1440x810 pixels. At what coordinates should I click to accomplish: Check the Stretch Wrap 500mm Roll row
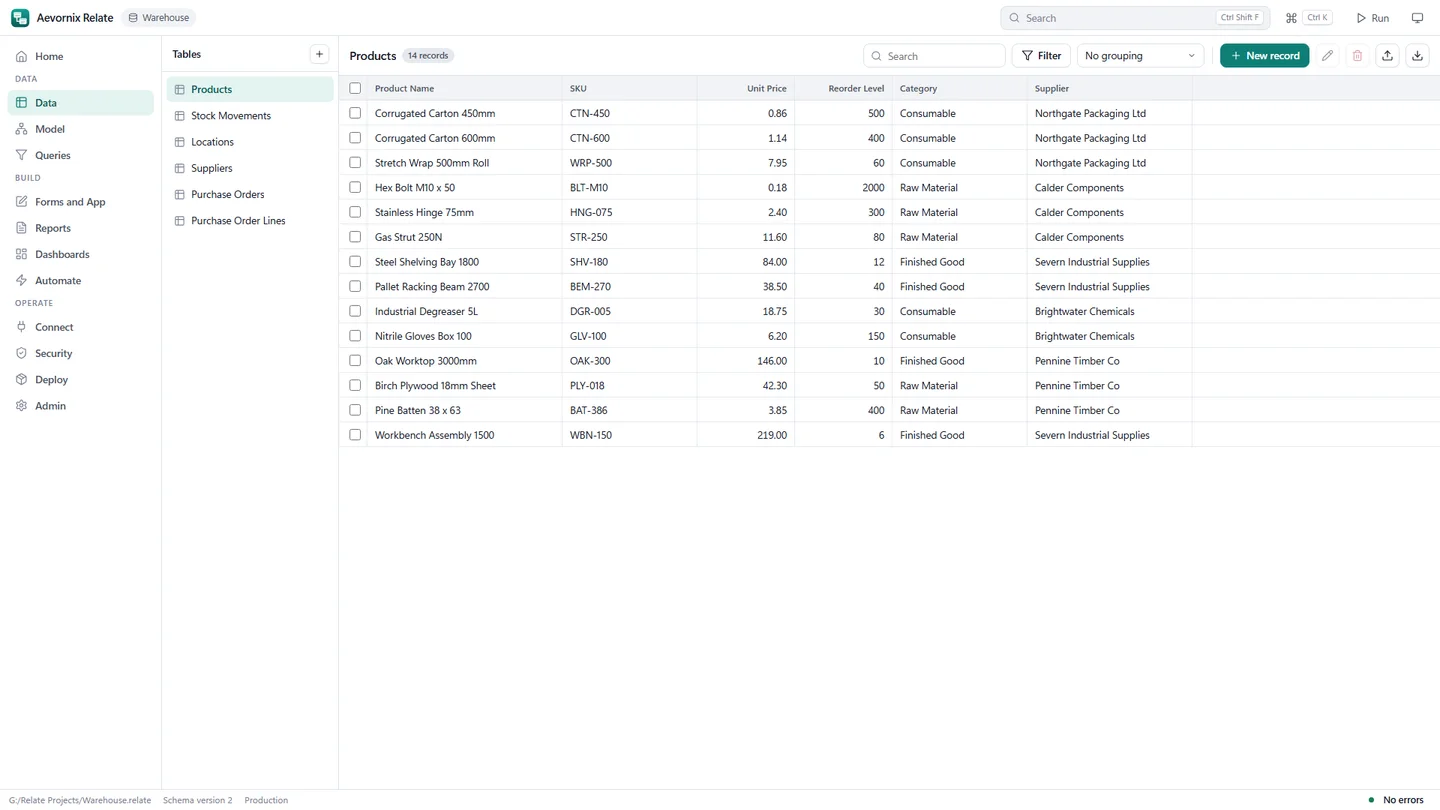(355, 162)
